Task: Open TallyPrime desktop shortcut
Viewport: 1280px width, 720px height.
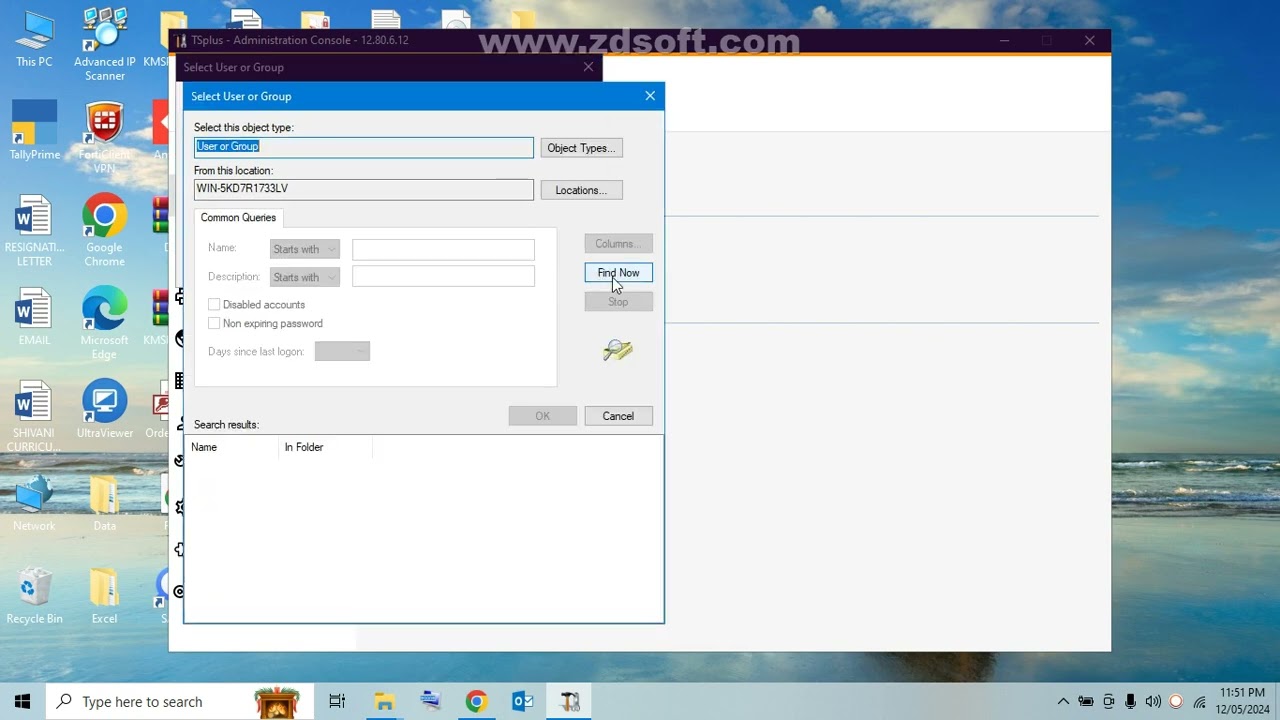Action: tap(34, 130)
